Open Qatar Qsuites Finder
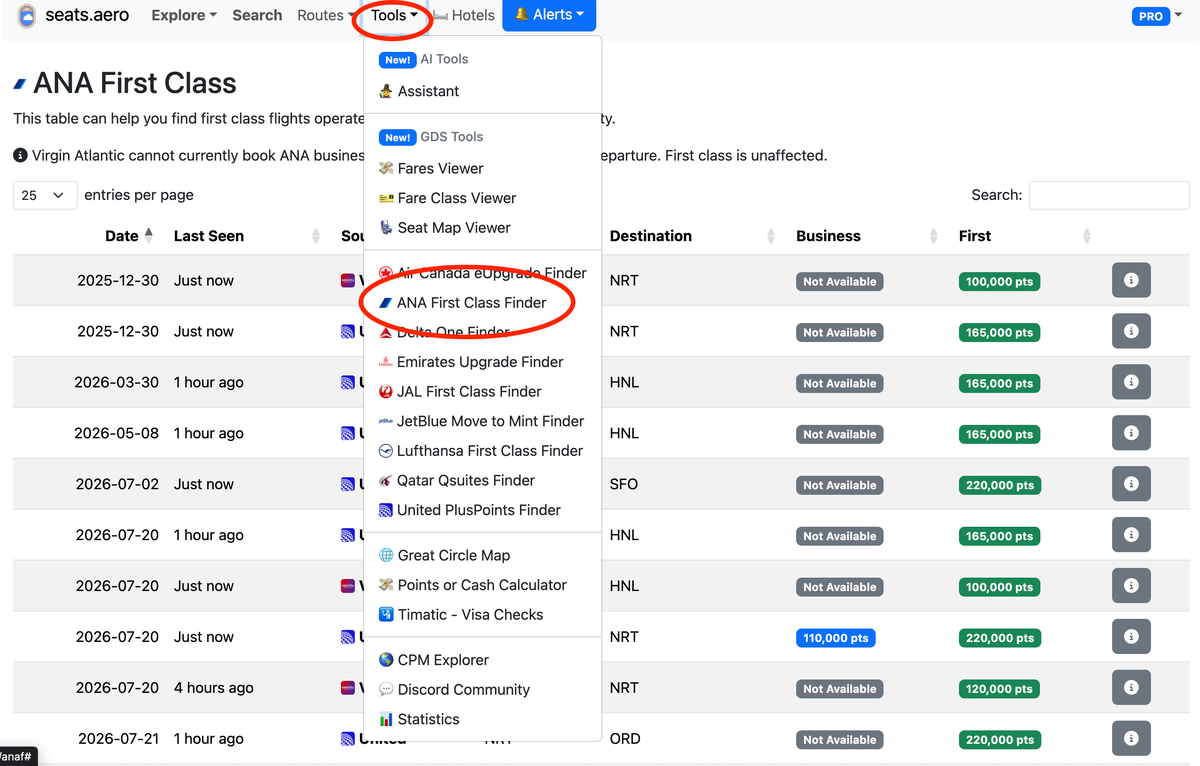This screenshot has height=766, width=1200. point(457,480)
